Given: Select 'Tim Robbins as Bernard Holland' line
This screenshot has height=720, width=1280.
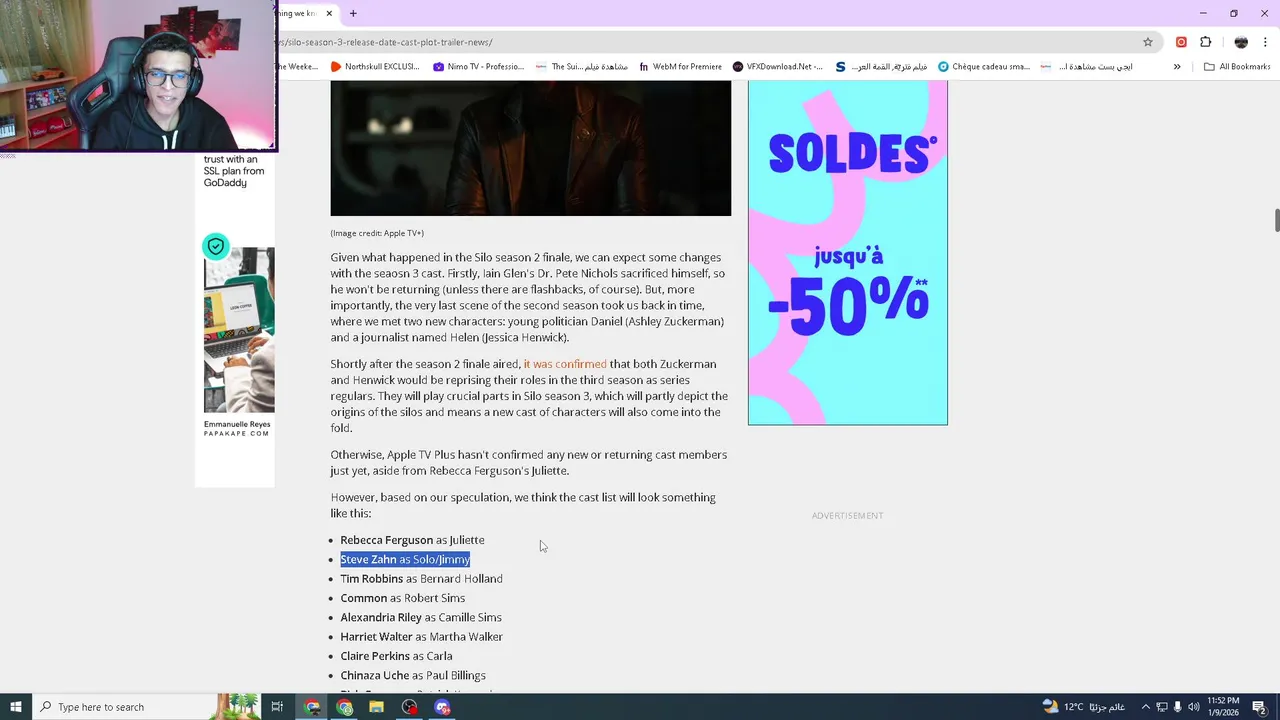Looking at the screenshot, I should pyautogui.click(x=421, y=579).
